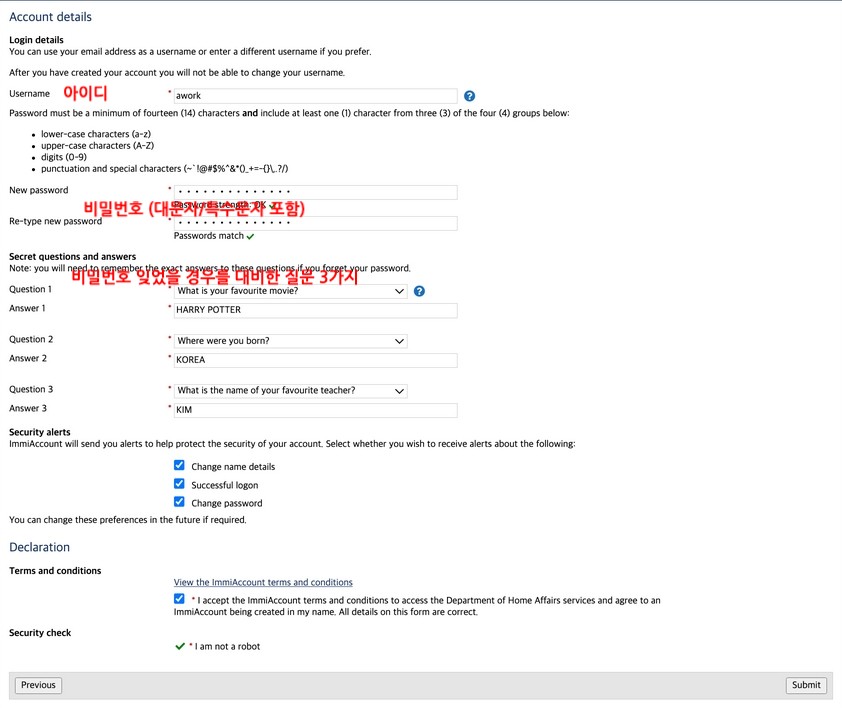Click the Submit button

(806, 685)
